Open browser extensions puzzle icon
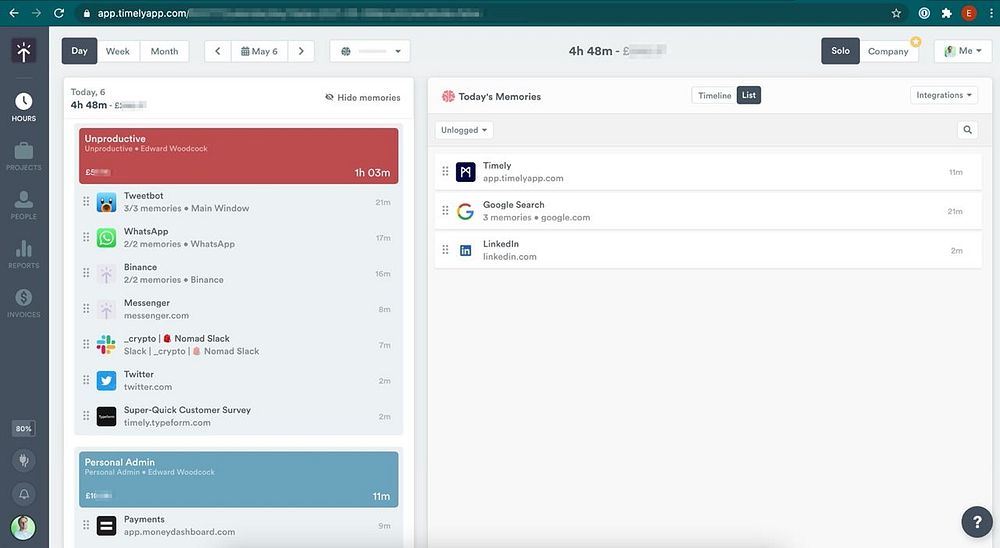1000x548 pixels. click(946, 13)
